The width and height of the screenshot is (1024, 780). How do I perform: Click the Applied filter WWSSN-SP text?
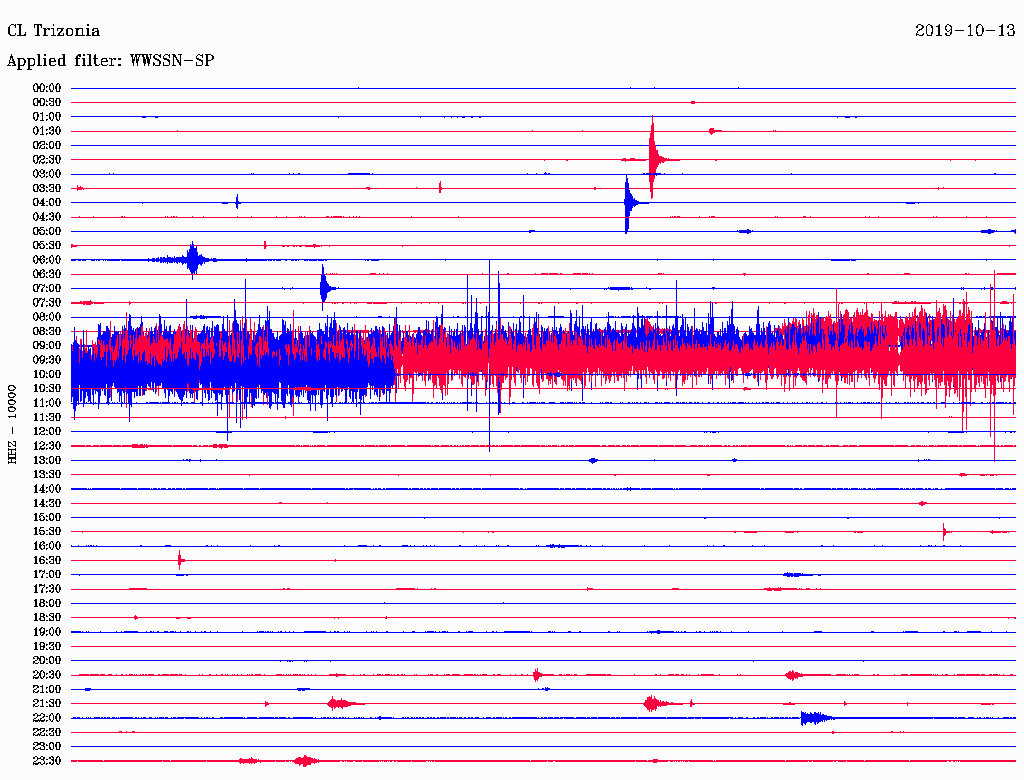[x=110, y=60]
